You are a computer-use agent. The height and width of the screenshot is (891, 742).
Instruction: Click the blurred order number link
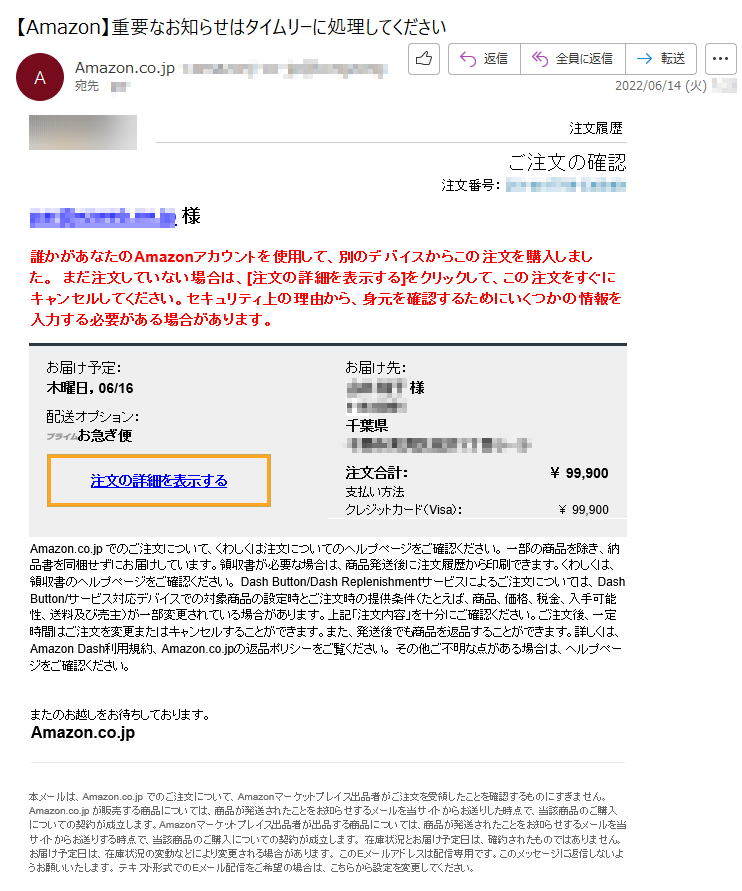point(566,185)
